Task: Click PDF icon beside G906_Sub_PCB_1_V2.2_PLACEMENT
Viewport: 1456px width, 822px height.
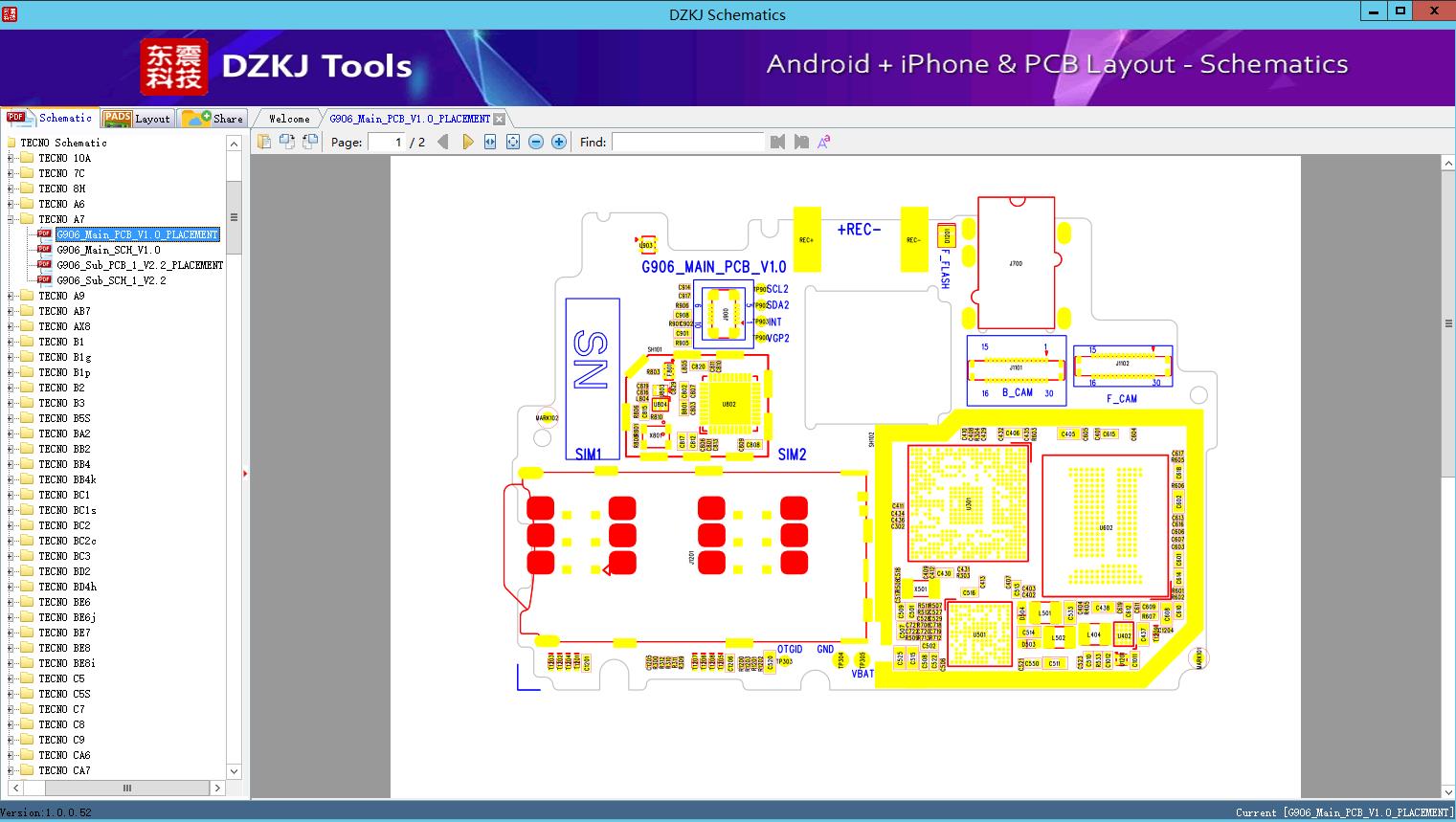Action: click(x=44, y=265)
